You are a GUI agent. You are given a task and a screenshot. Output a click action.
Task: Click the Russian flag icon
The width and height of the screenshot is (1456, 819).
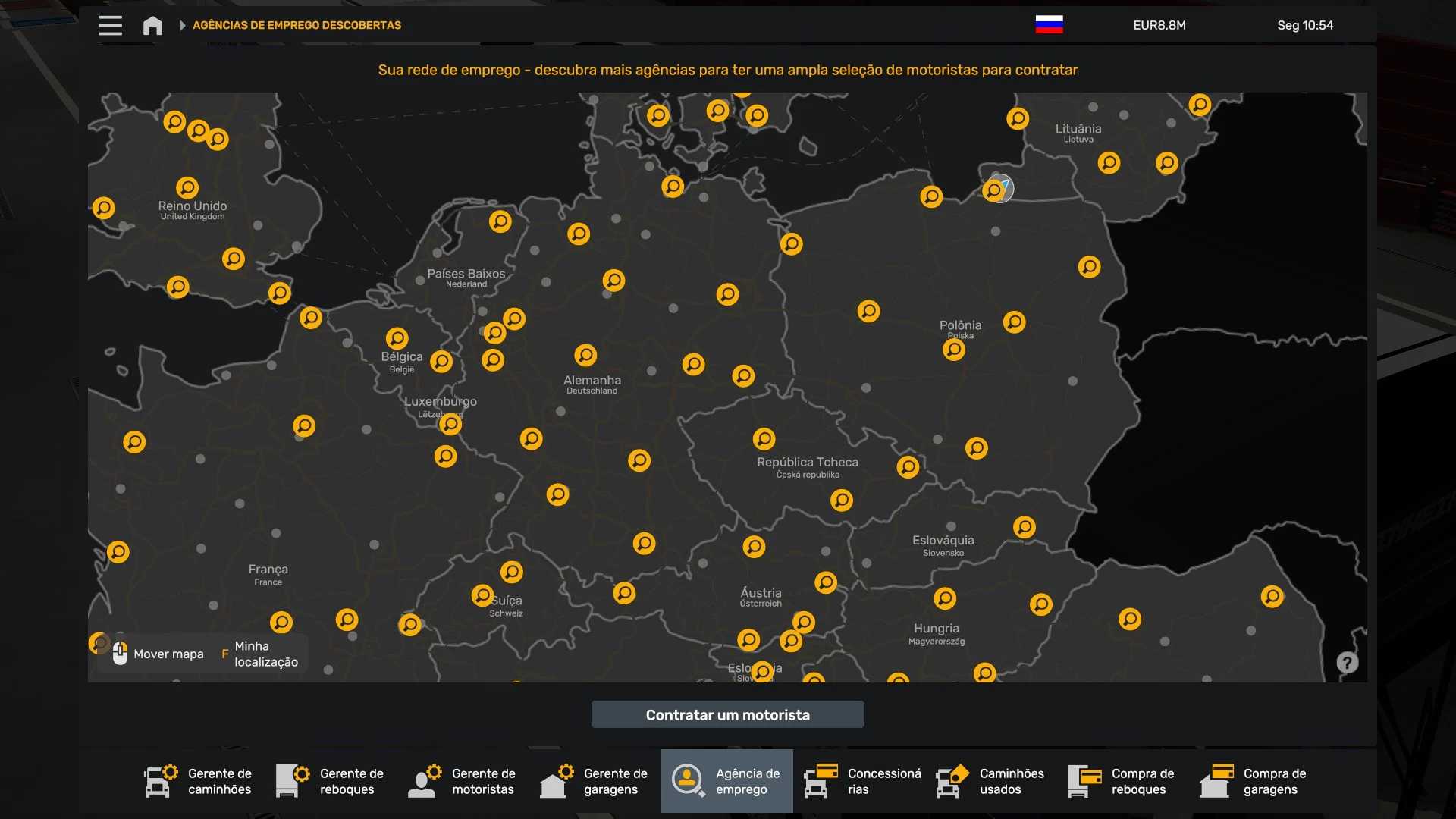coord(1049,25)
